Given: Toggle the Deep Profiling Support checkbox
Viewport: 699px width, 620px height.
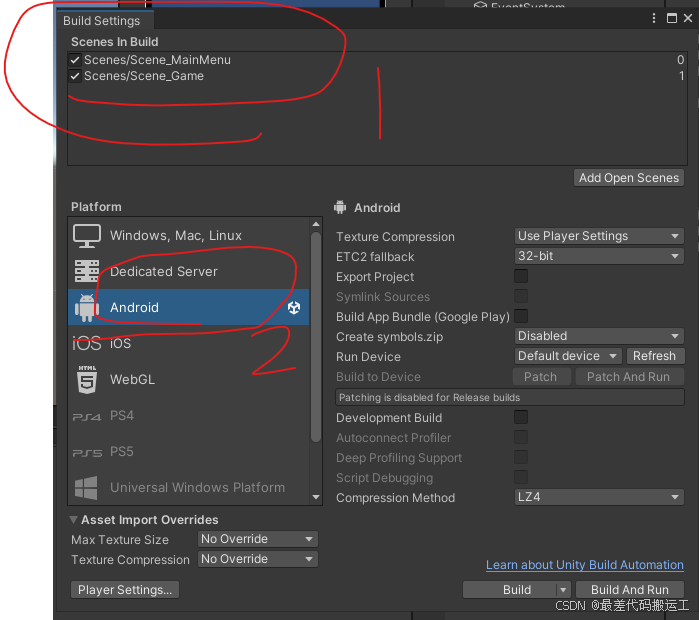Looking at the screenshot, I should pos(521,457).
